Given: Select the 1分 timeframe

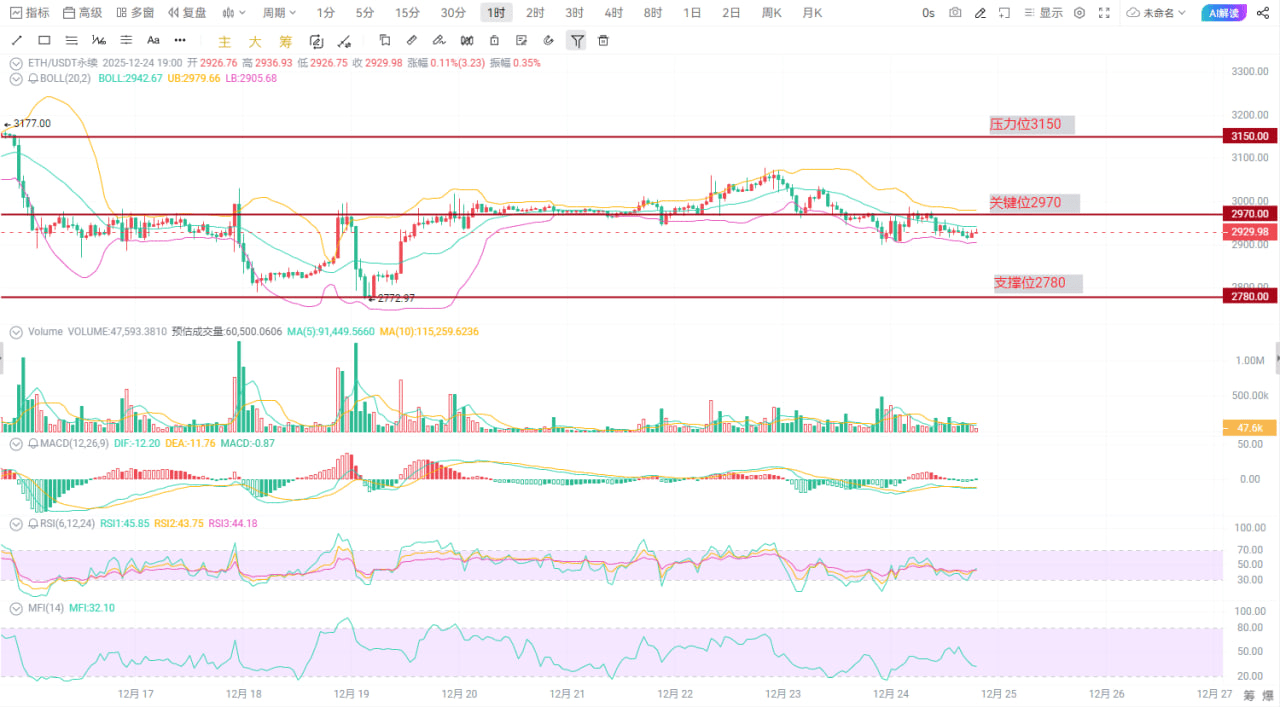Looking at the screenshot, I should coord(326,13).
